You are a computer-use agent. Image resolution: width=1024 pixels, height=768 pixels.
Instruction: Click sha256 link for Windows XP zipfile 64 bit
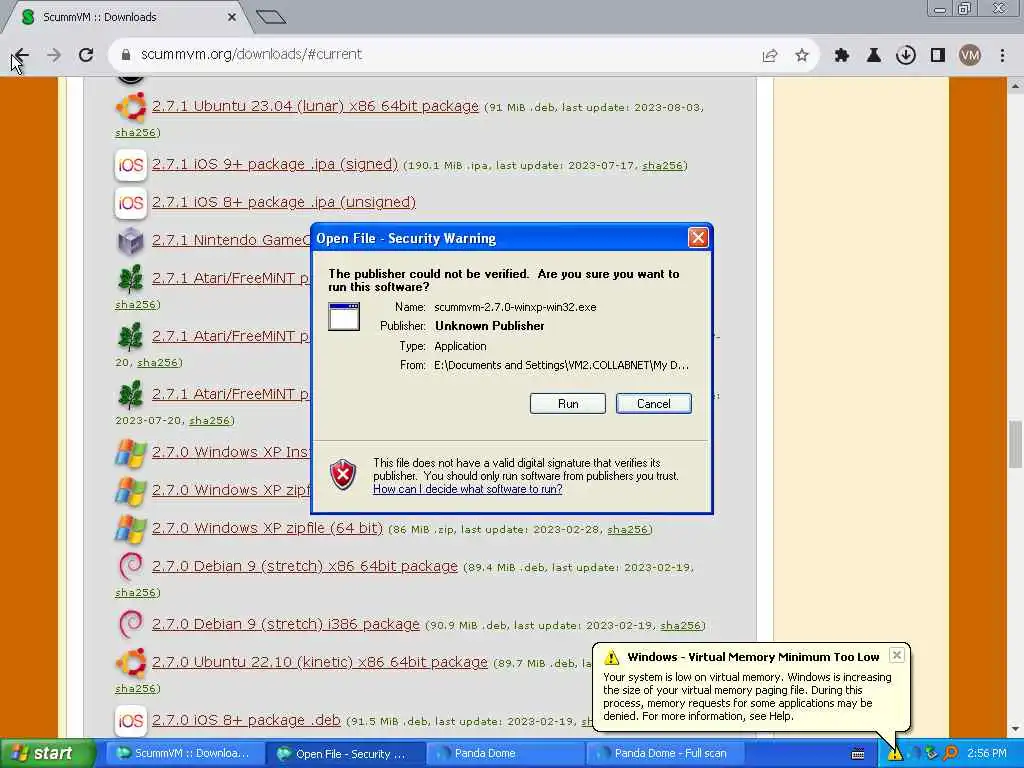pos(628,530)
